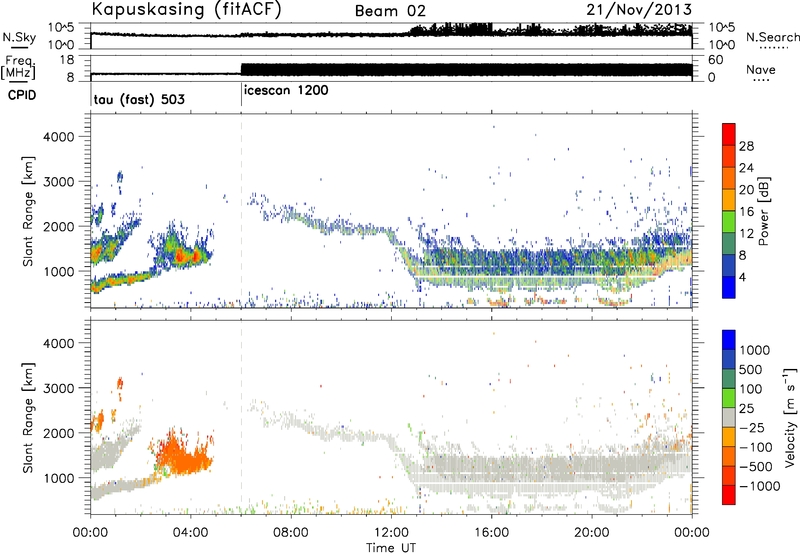The image size is (800, 554).
Task: Click the 'Nave' legend label
Action: (x=761, y=69)
